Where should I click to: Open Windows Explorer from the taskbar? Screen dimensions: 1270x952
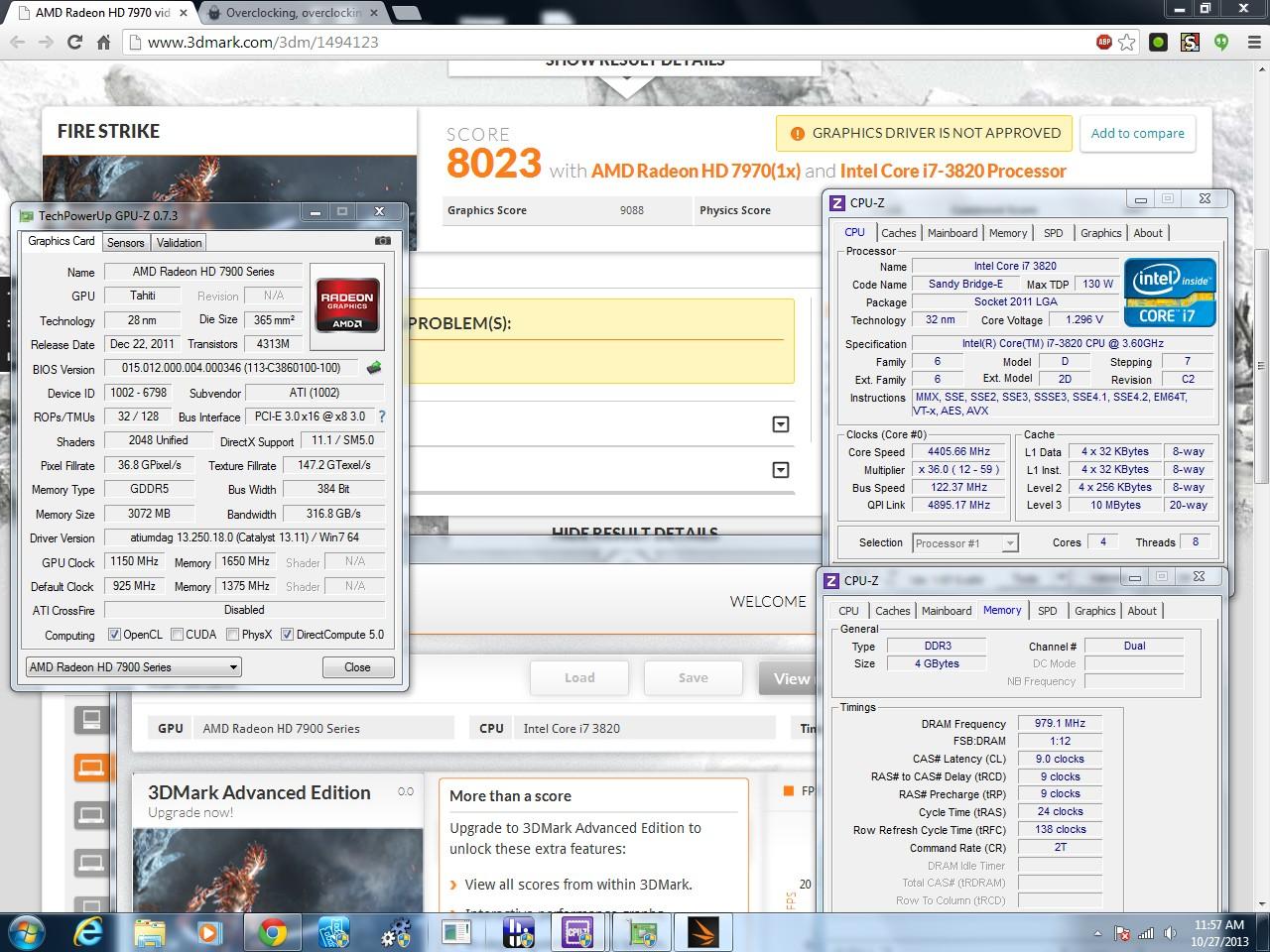pos(150,932)
